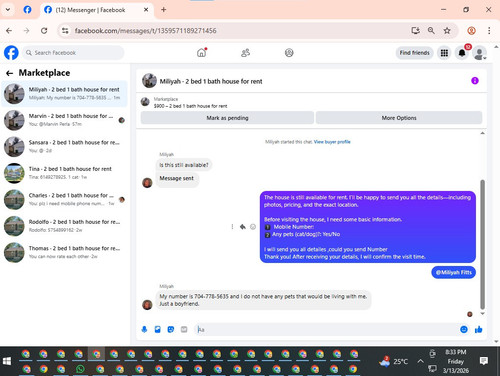Open the Groups icon in top navigation
Viewport: 500px width, 376px height.
pos(289,53)
